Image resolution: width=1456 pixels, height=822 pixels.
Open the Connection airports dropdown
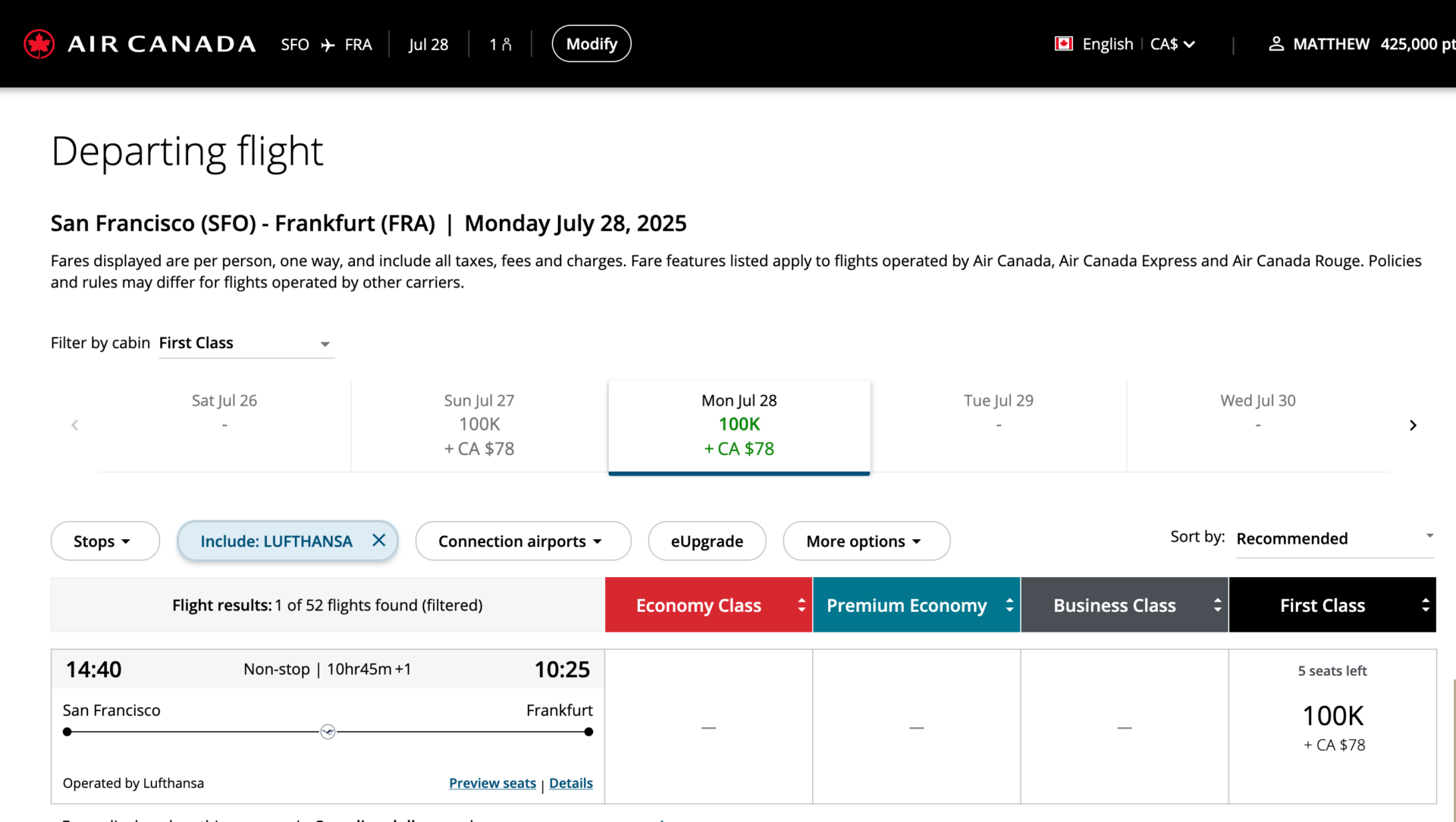(522, 541)
